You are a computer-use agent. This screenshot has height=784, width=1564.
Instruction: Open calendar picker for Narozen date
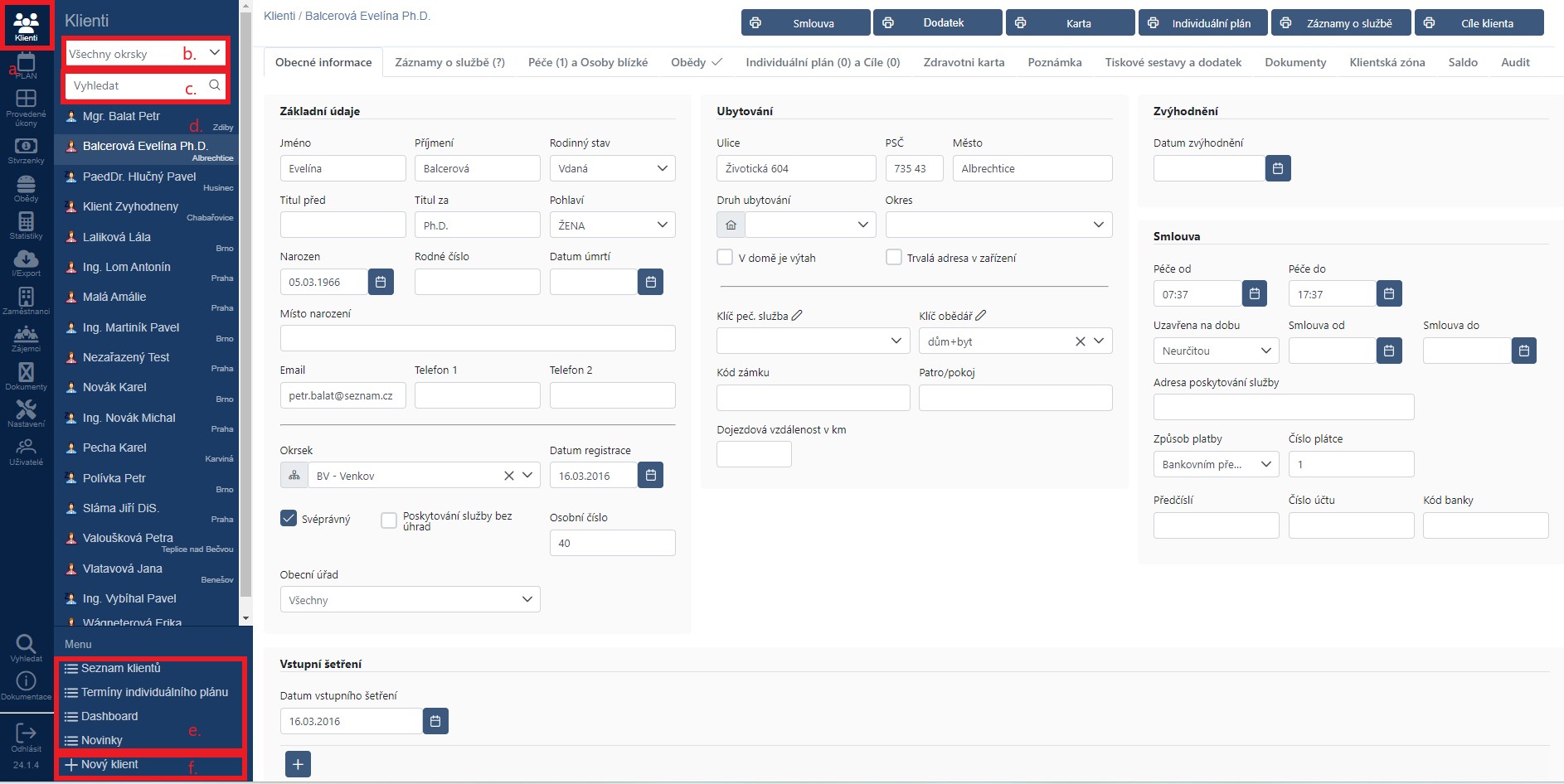[x=381, y=282]
